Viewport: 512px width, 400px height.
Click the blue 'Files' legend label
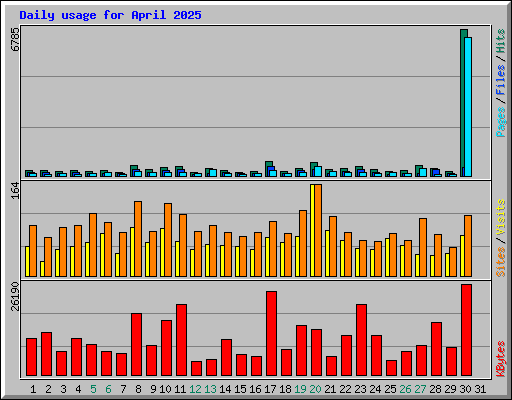(x=500, y=80)
